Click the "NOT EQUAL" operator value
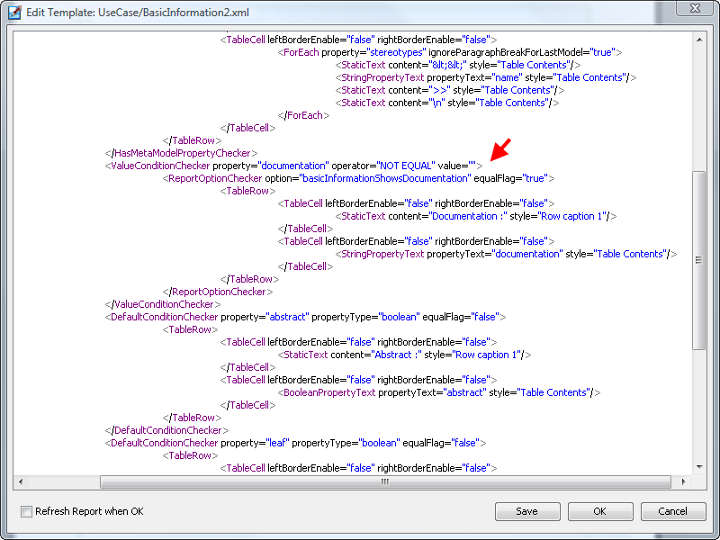Image resolution: width=720 pixels, height=540 pixels. coord(405,166)
